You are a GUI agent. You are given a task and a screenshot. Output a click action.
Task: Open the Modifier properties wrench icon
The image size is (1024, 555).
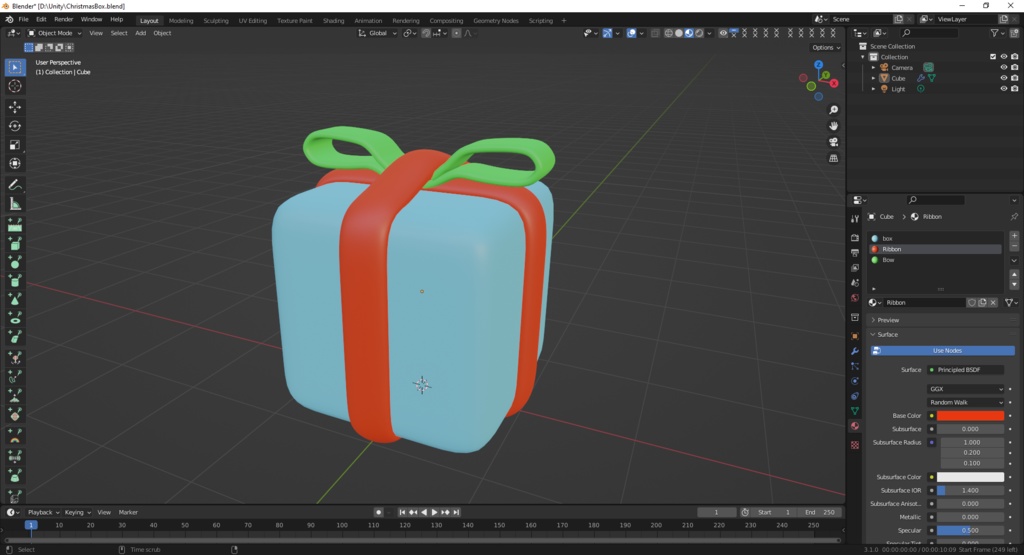[855, 351]
